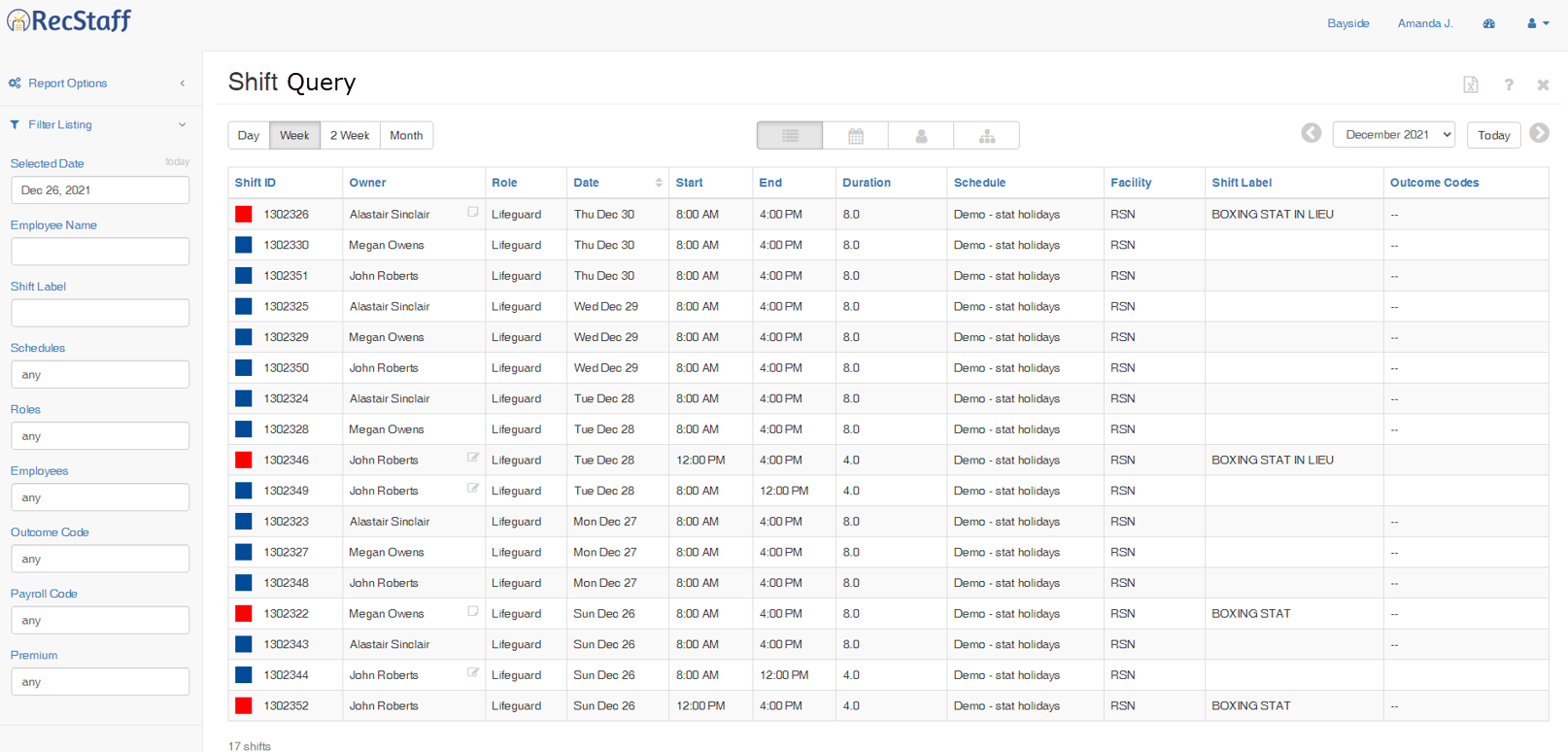Open the dashboard icon in header
The image size is (1568, 752).
1489,23
